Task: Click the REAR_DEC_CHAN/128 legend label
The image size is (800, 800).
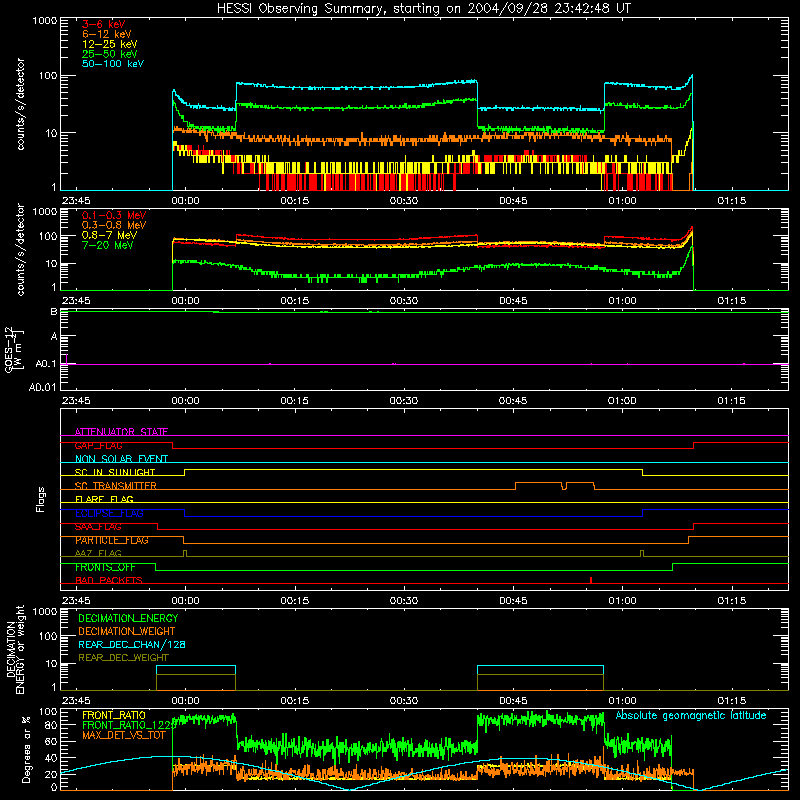Action: (132, 644)
